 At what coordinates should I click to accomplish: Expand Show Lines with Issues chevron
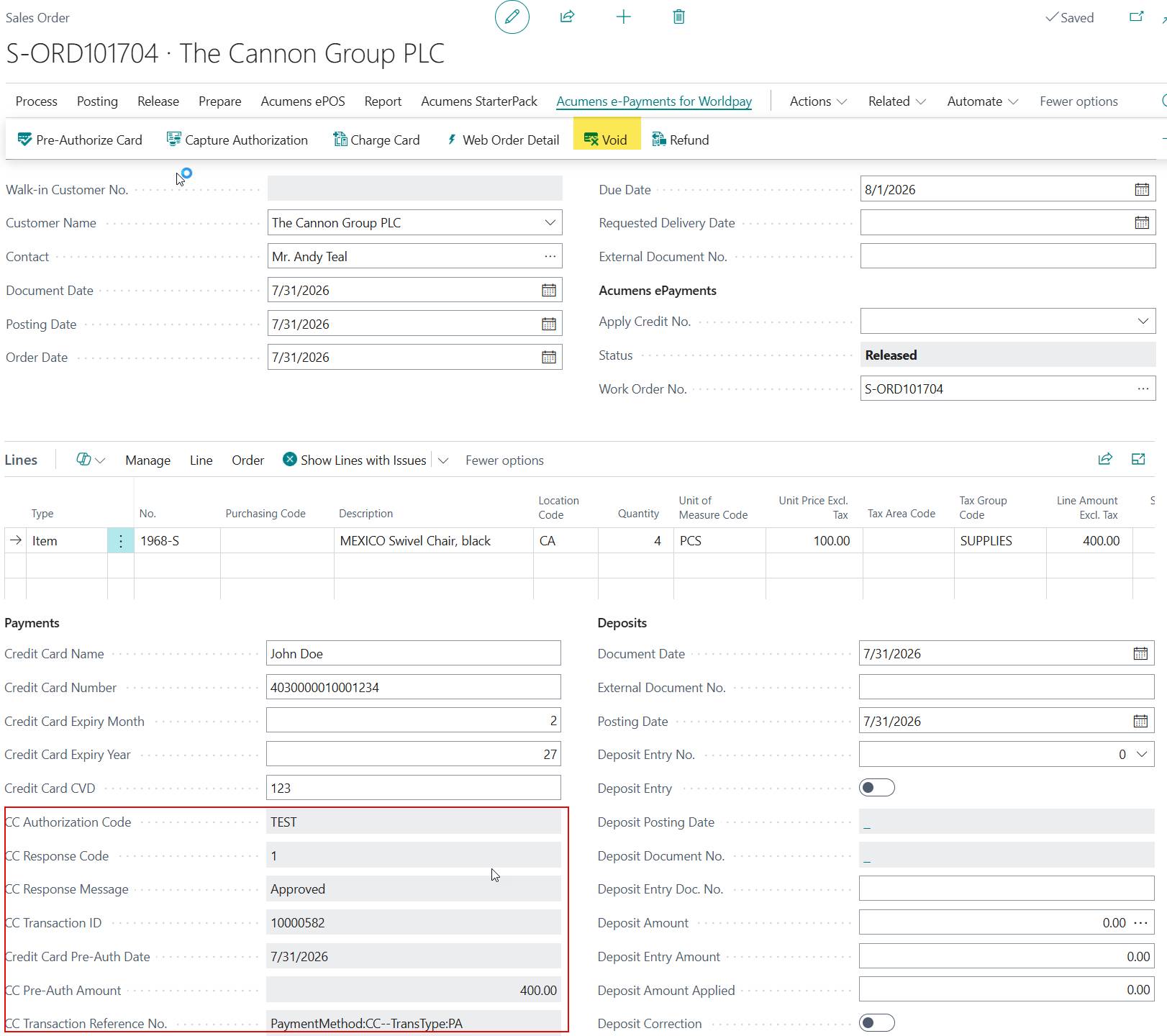443,460
